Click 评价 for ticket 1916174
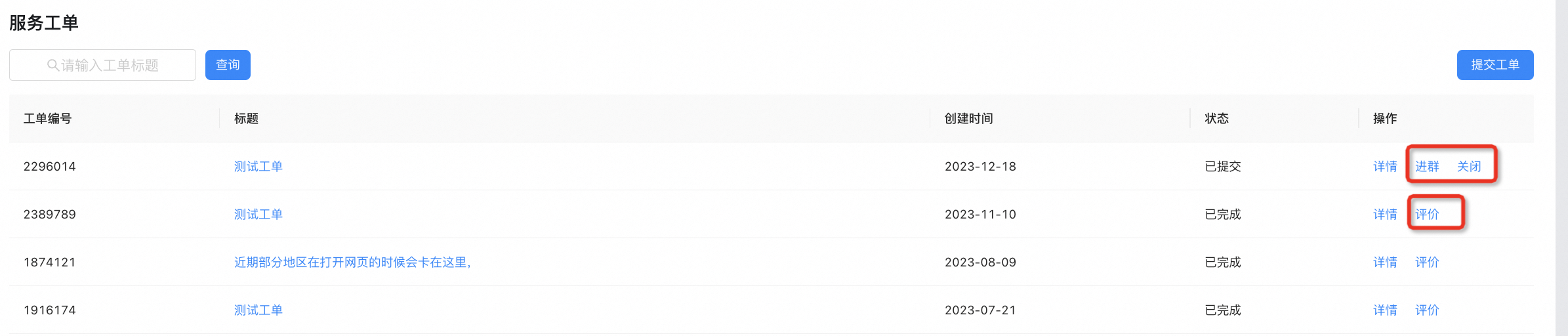 coord(1427,310)
